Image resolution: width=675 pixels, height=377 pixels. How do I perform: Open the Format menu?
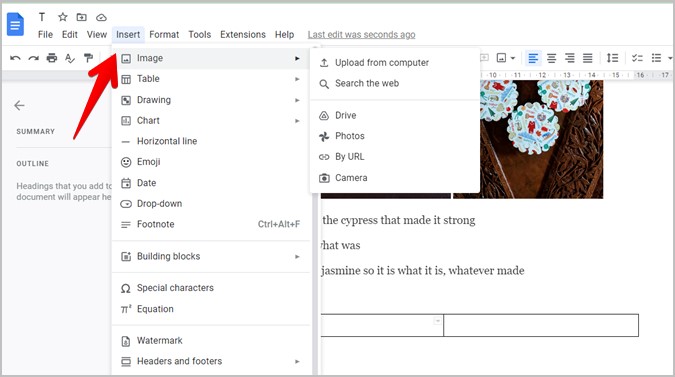164,34
